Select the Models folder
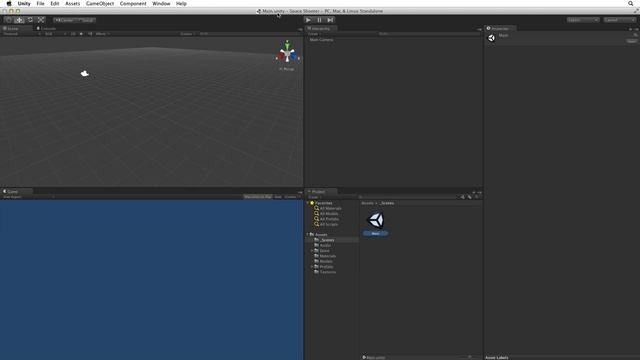The width and height of the screenshot is (640, 360). pyautogui.click(x=326, y=261)
